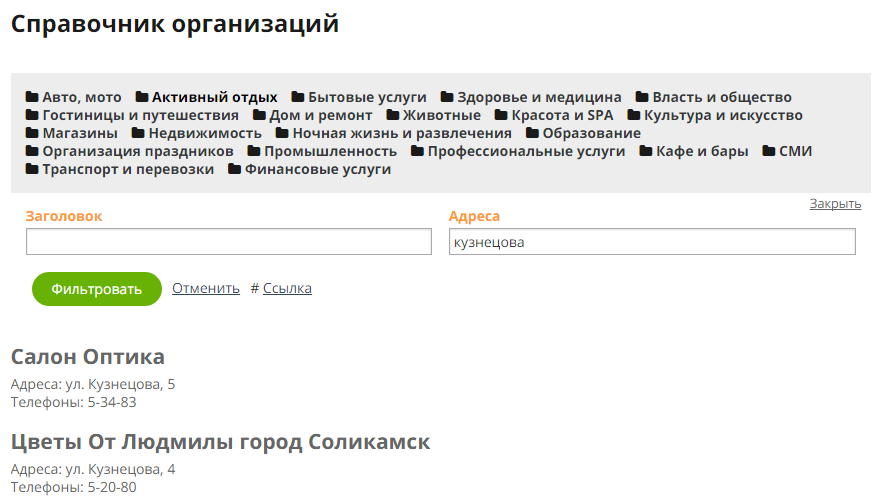
Task: Click the folder icon beside Финансовые услуги
Action: click(x=235, y=170)
